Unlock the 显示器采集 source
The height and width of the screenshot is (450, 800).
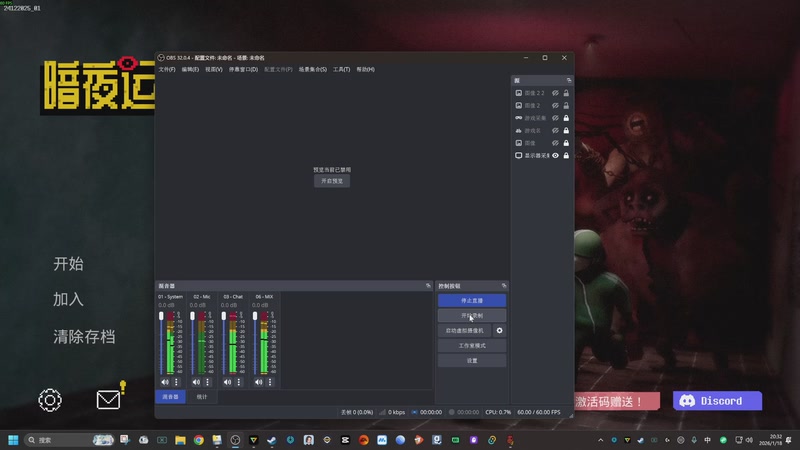click(x=566, y=156)
